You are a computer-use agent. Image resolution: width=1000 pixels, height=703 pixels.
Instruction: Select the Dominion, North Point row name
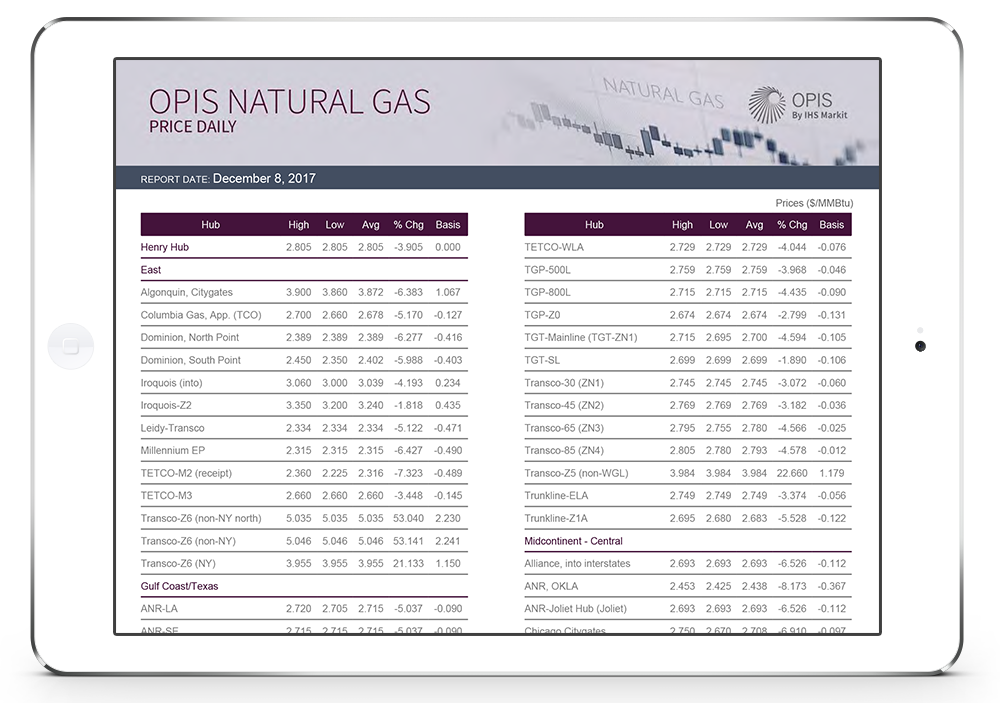click(x=189, y=337)
